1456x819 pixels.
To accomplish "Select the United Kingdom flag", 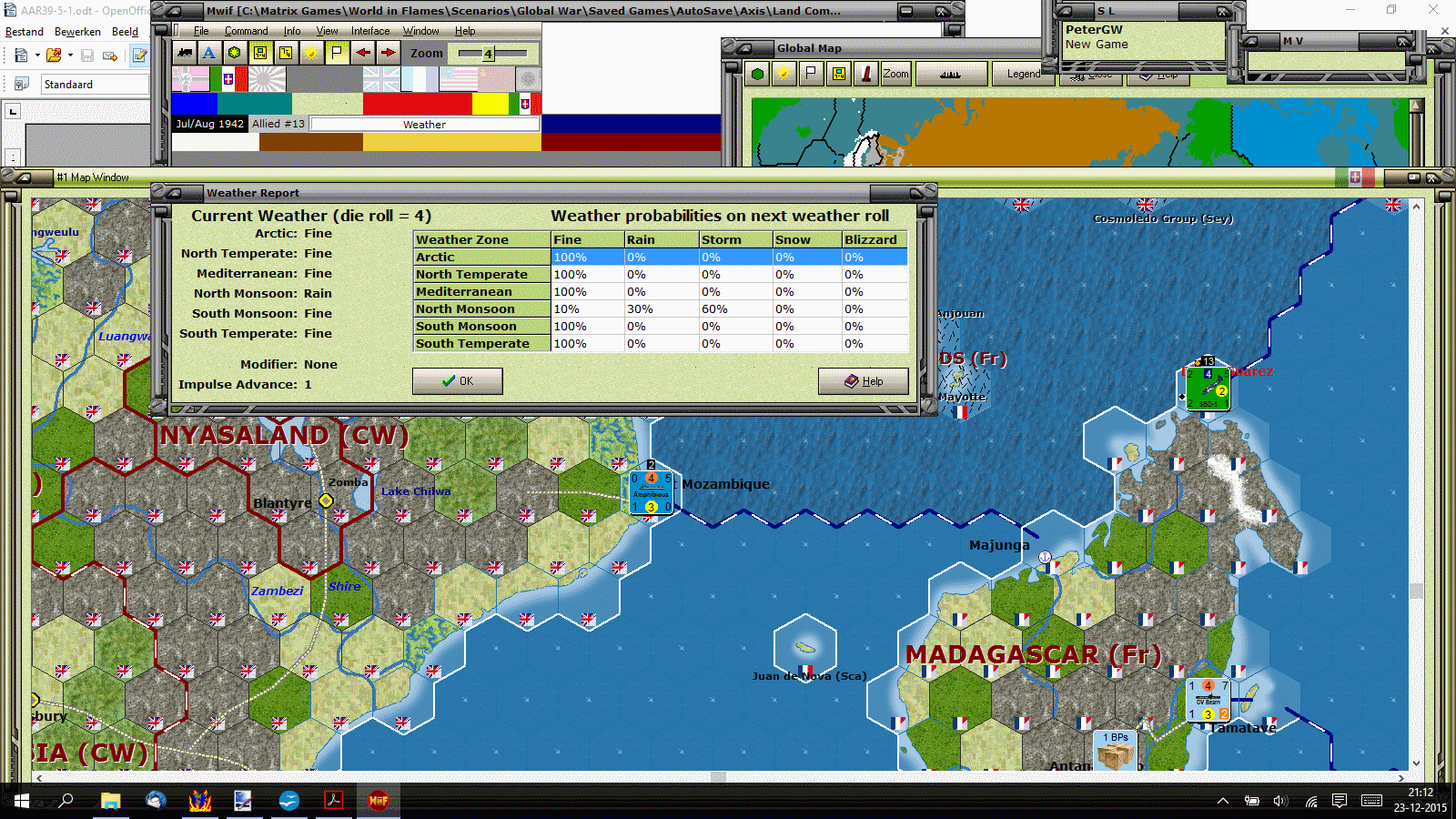I will coord(381,79).
